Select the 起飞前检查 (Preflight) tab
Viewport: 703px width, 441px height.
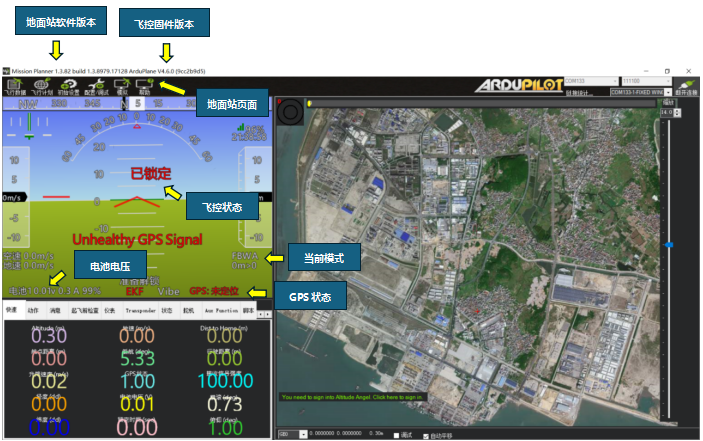coord(85,310)
